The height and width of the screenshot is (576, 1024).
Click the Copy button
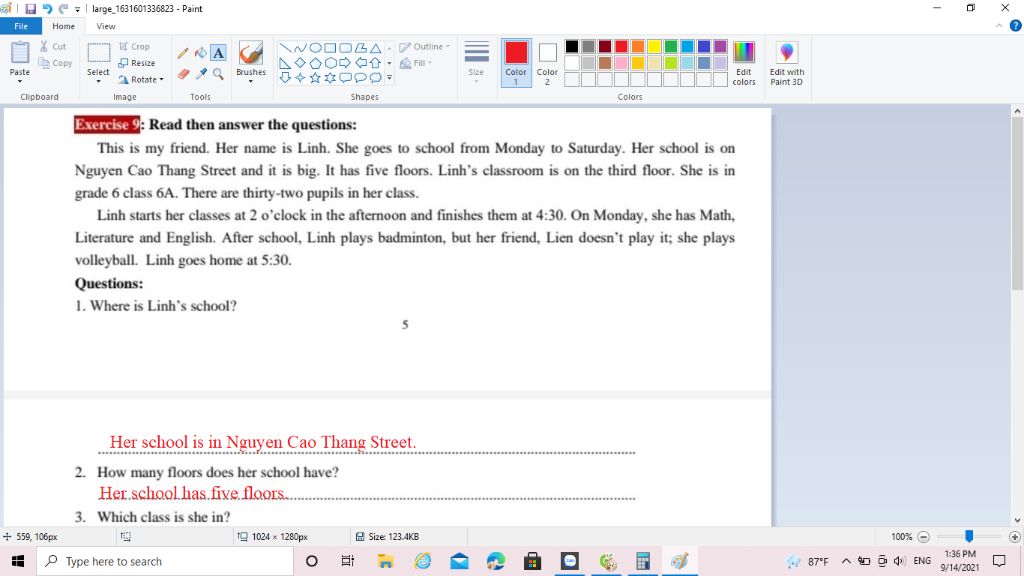(55, 63)
